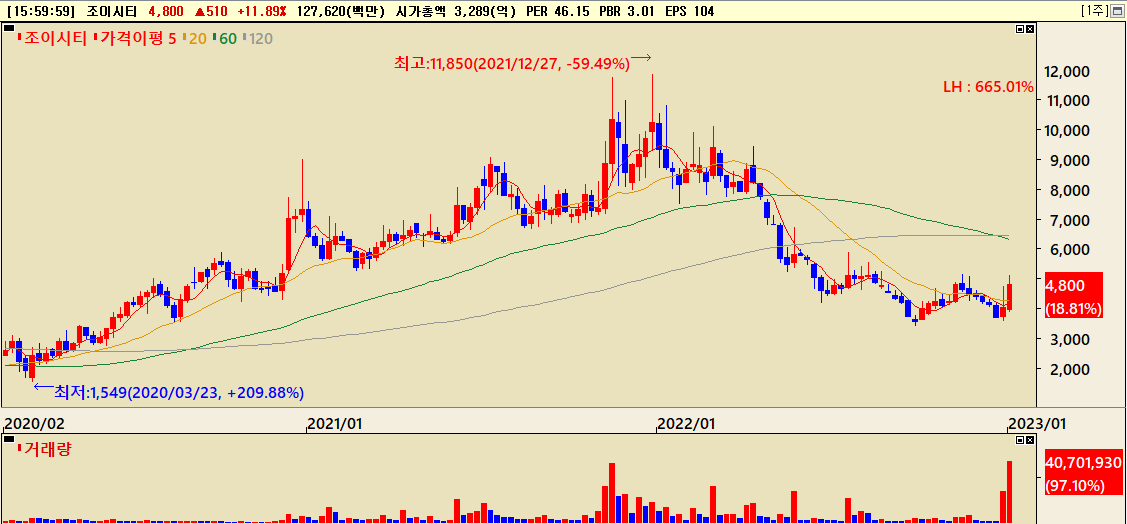This screenshot has width=1127, height=524.
Task: Click the PER 46.15 header value
Action: point(557,12)
